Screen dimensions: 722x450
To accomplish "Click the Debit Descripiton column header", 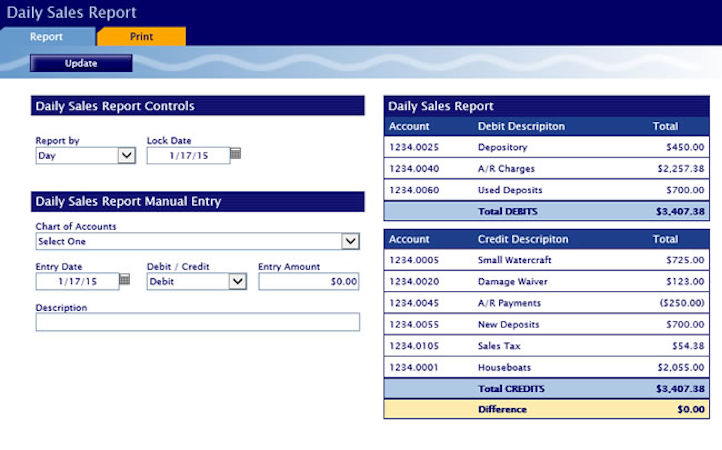I will tap(521, 126).
